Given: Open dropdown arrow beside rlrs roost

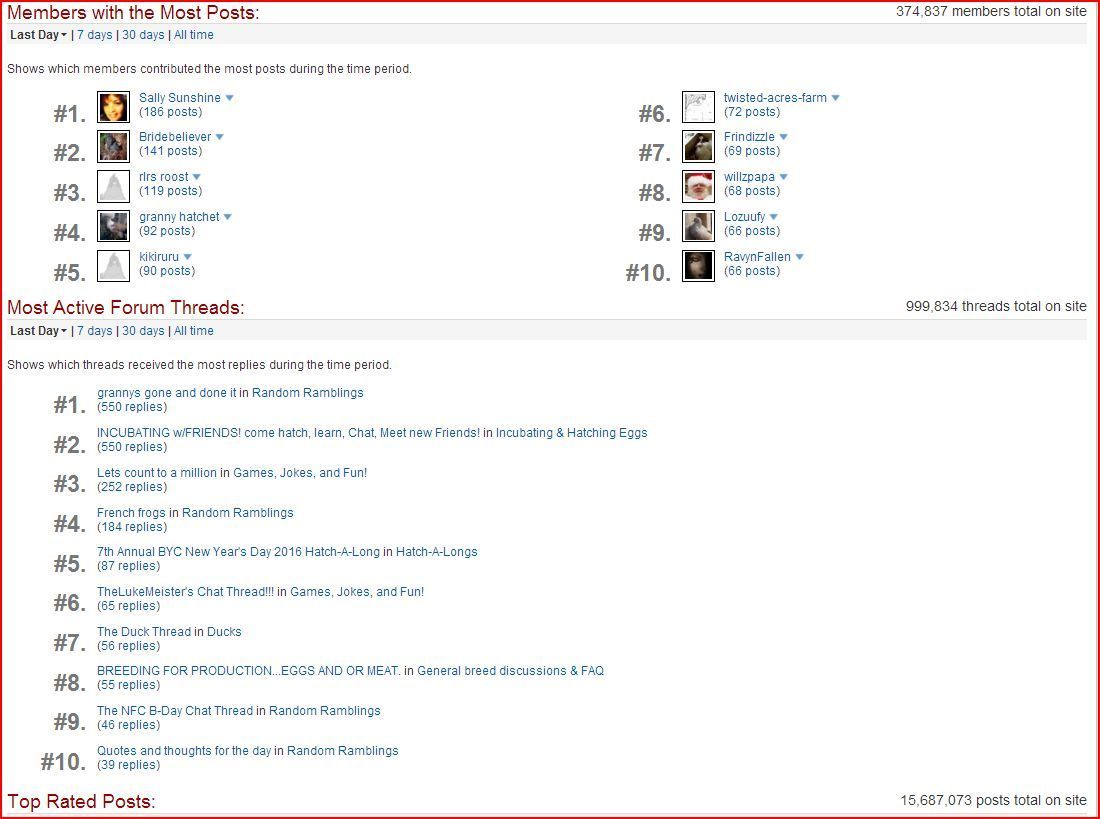Looking at the screenshot, I should pyautogui.click(x=197, y=177).
